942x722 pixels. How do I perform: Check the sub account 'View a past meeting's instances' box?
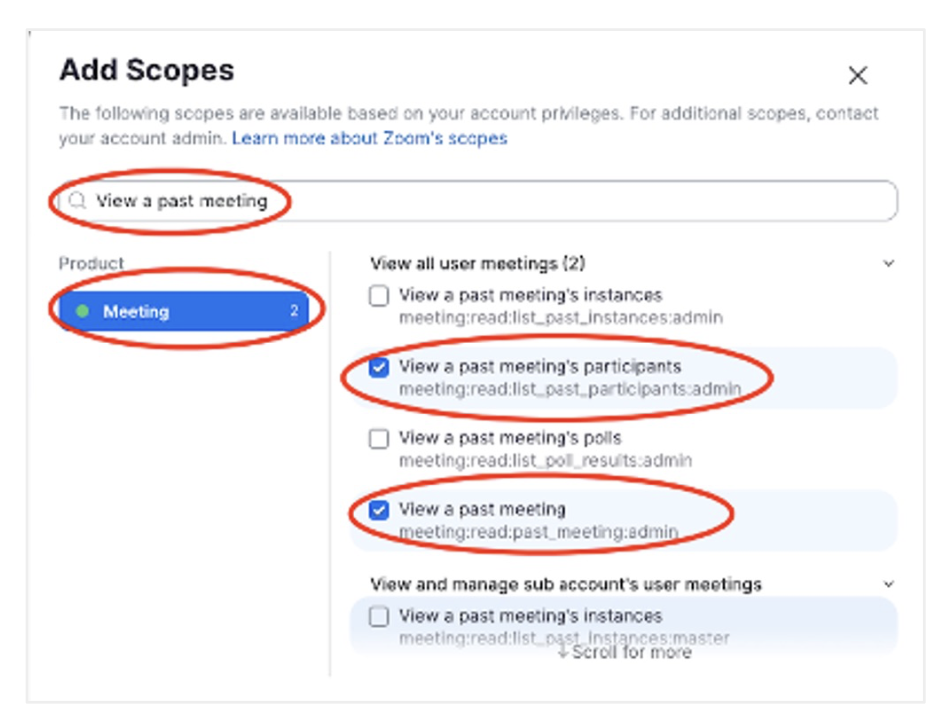click(x=379, y=617)
